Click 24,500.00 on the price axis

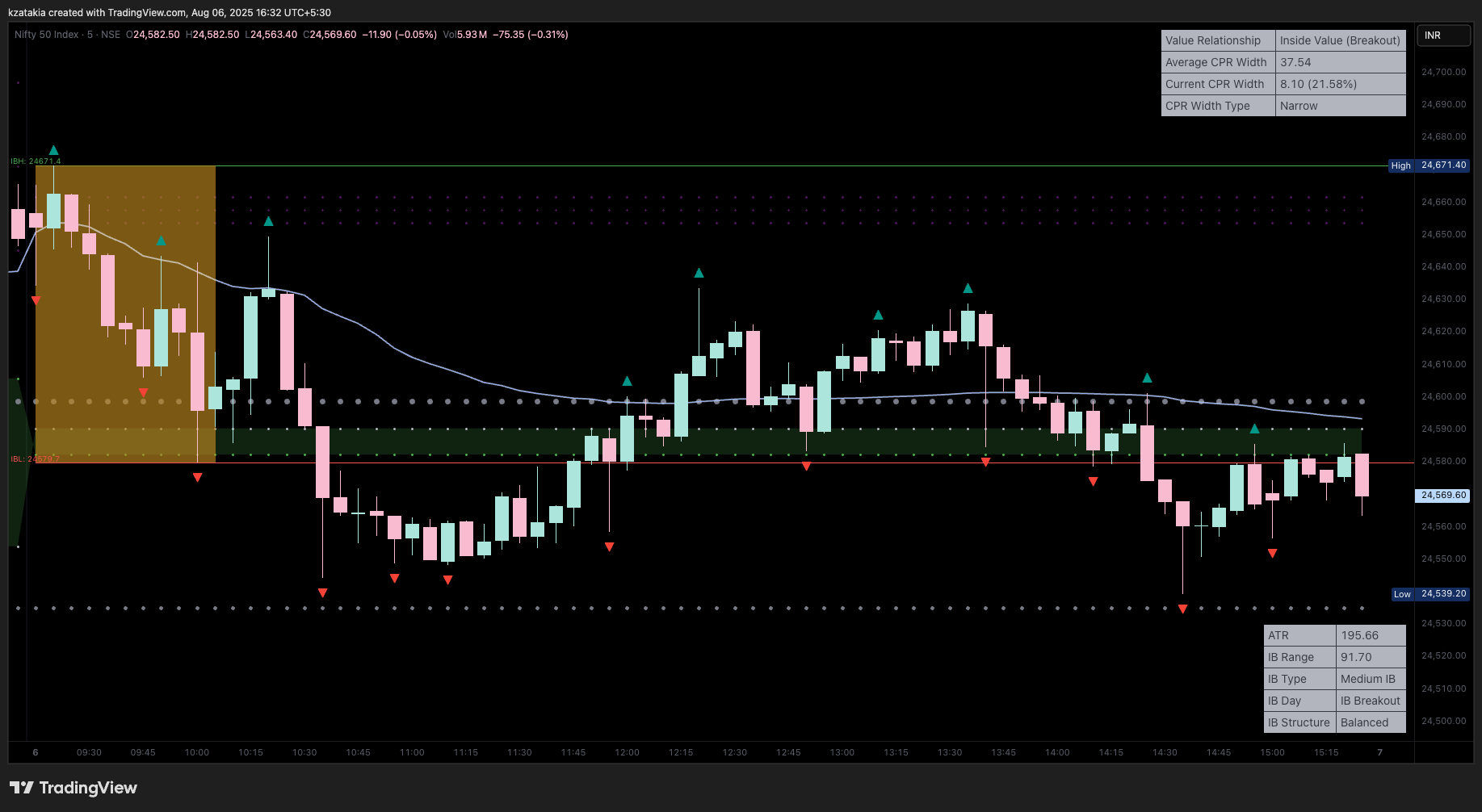(x=1443, y=721)
